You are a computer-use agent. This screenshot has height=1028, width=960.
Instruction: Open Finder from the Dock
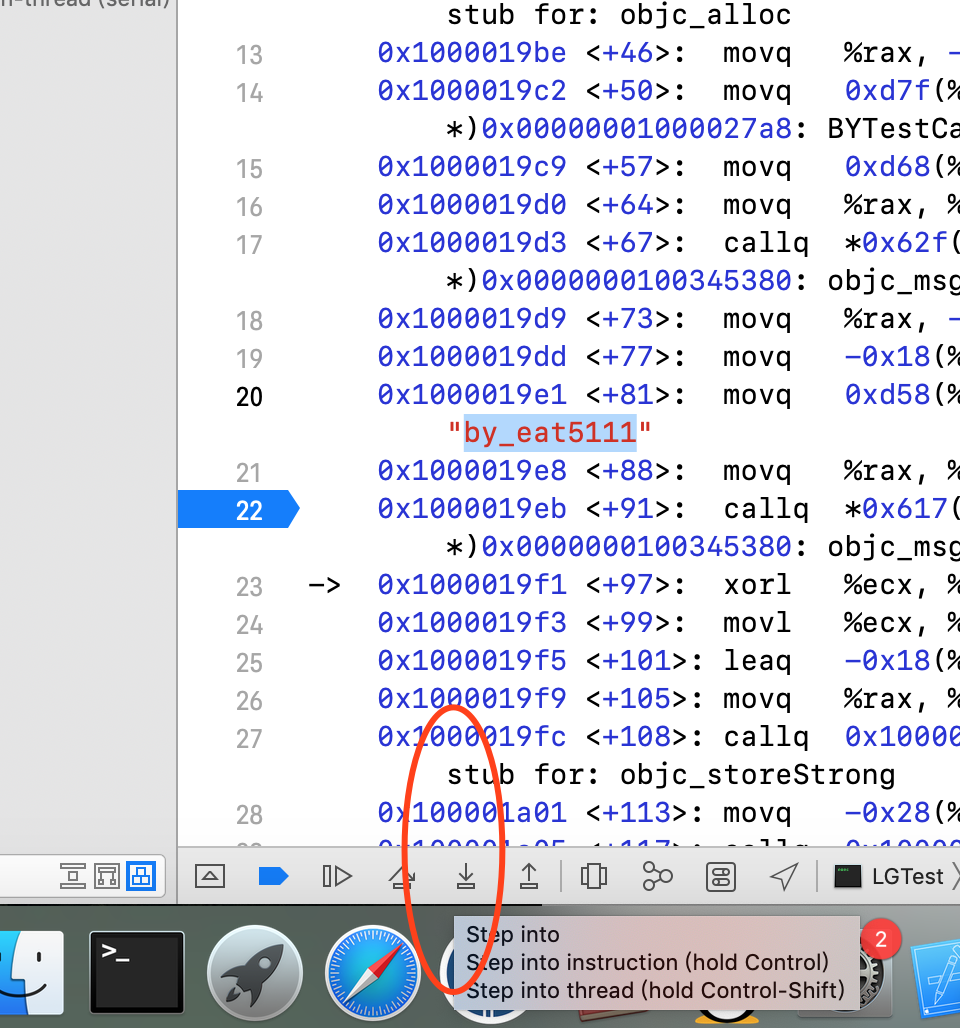click(30, 973)
